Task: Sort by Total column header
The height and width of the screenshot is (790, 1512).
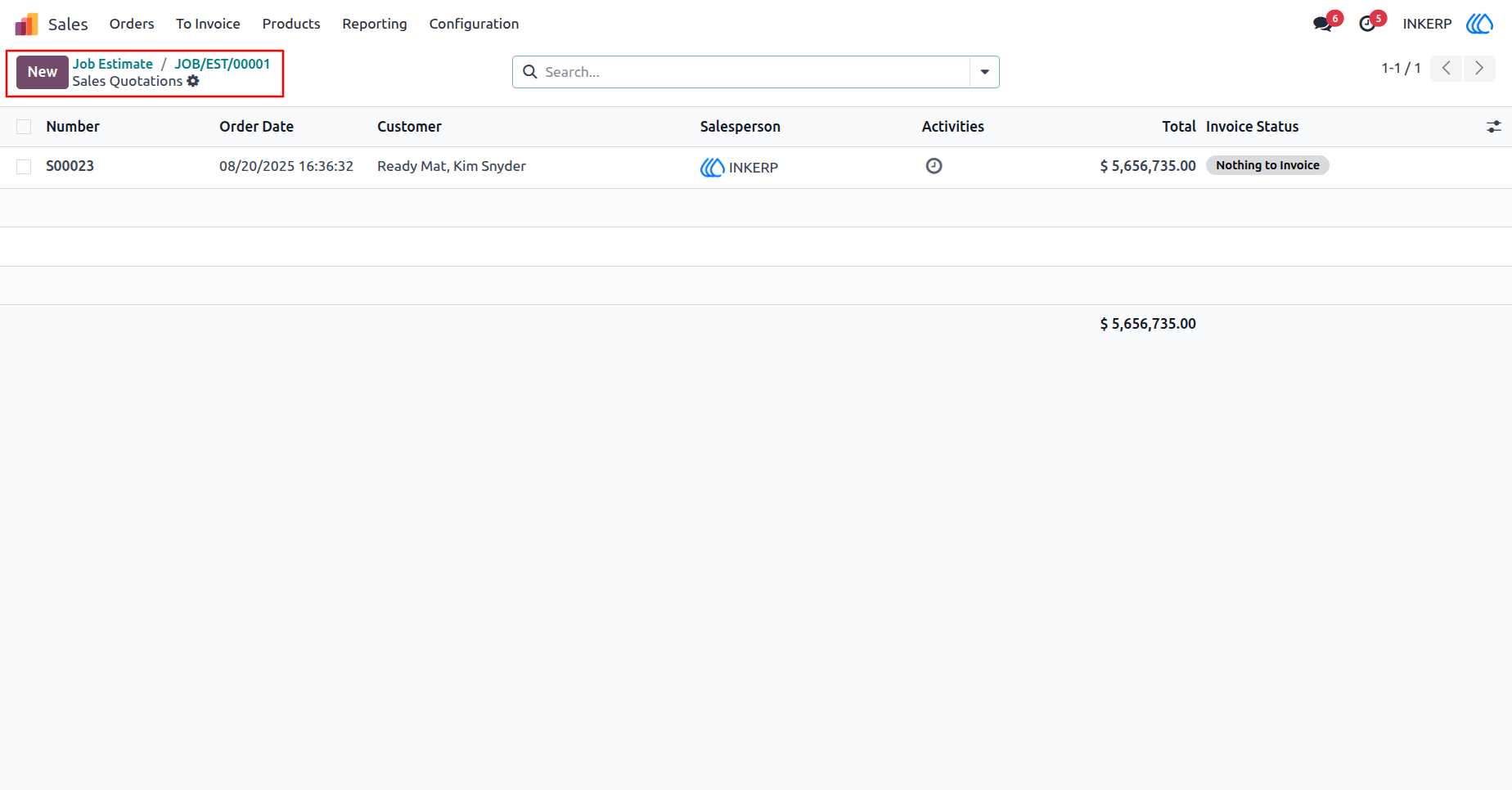Action: [x=1179, y=127]
